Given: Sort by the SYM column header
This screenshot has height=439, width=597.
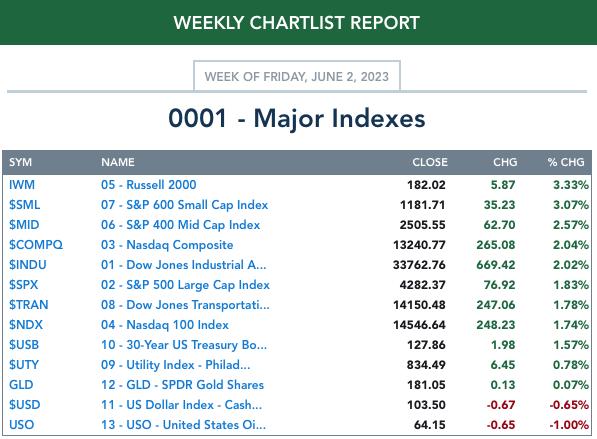Looking at the screenshot, I should 21,162.
